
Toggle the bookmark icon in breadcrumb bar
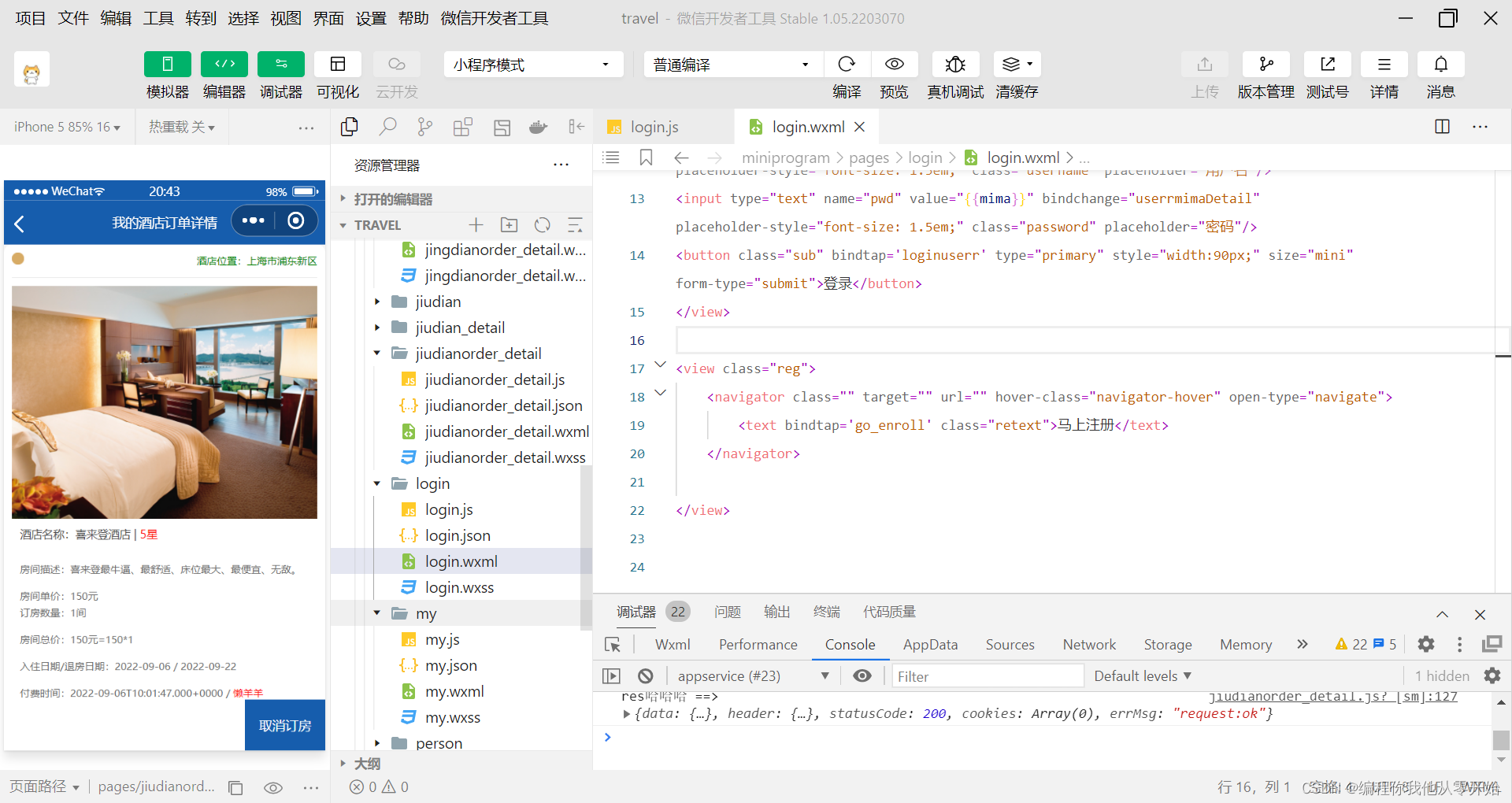646,157
